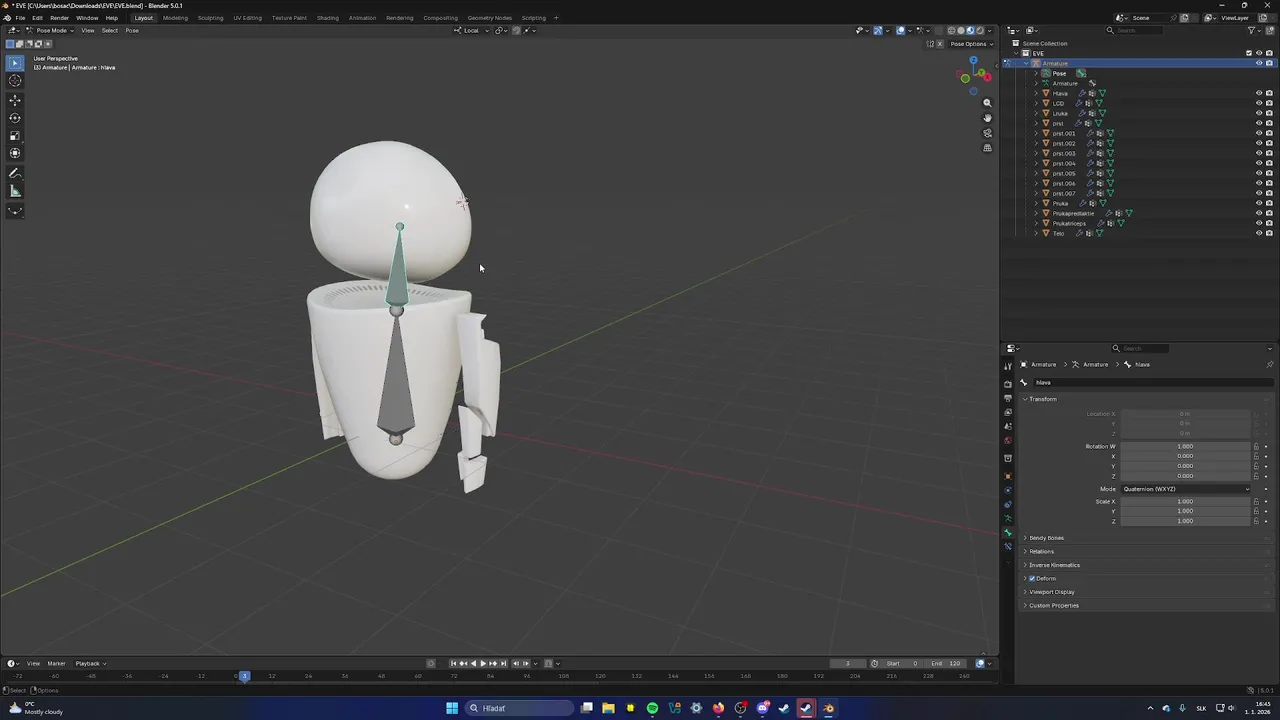1280x720 pixels.
Task: Jump to timeline end frame
Action: tap(503, 663)
